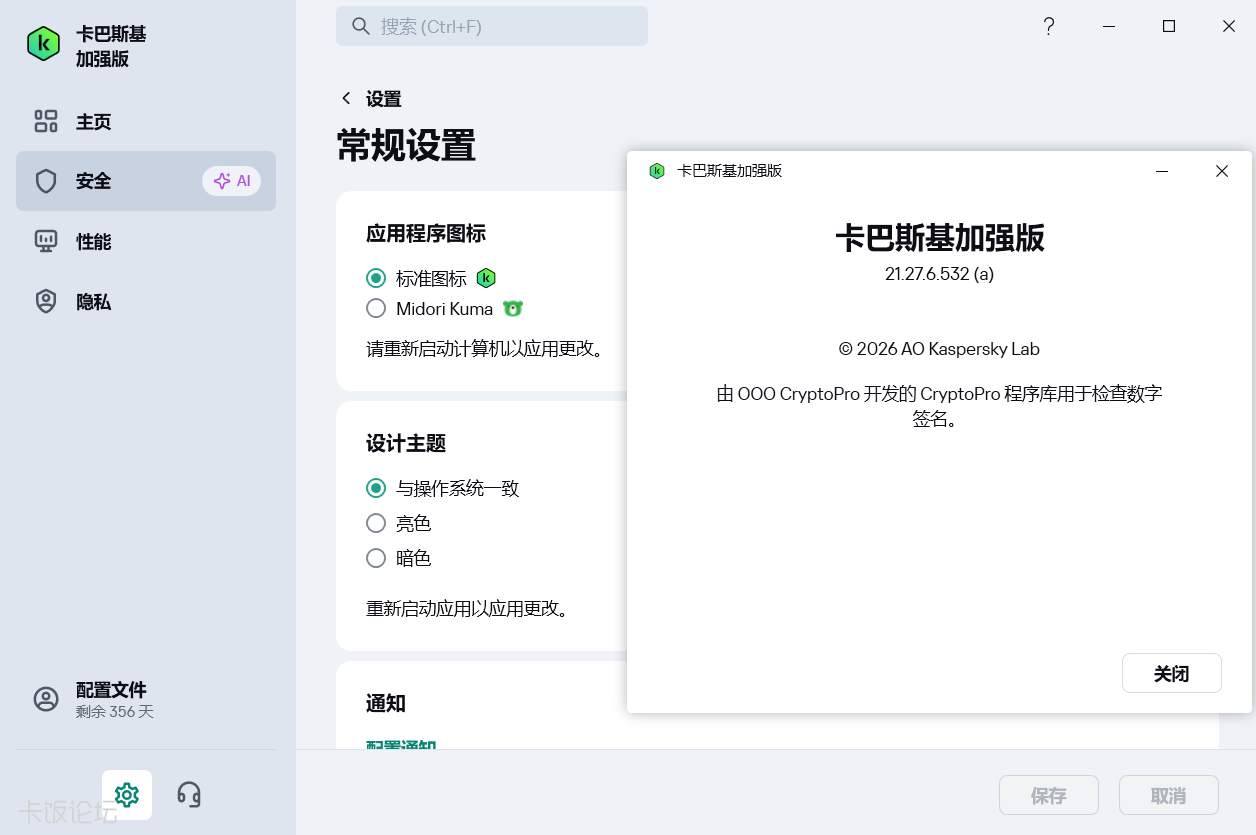Open support via the headset icon
This screenshot has width=1256, height=835.
(189, 795)
